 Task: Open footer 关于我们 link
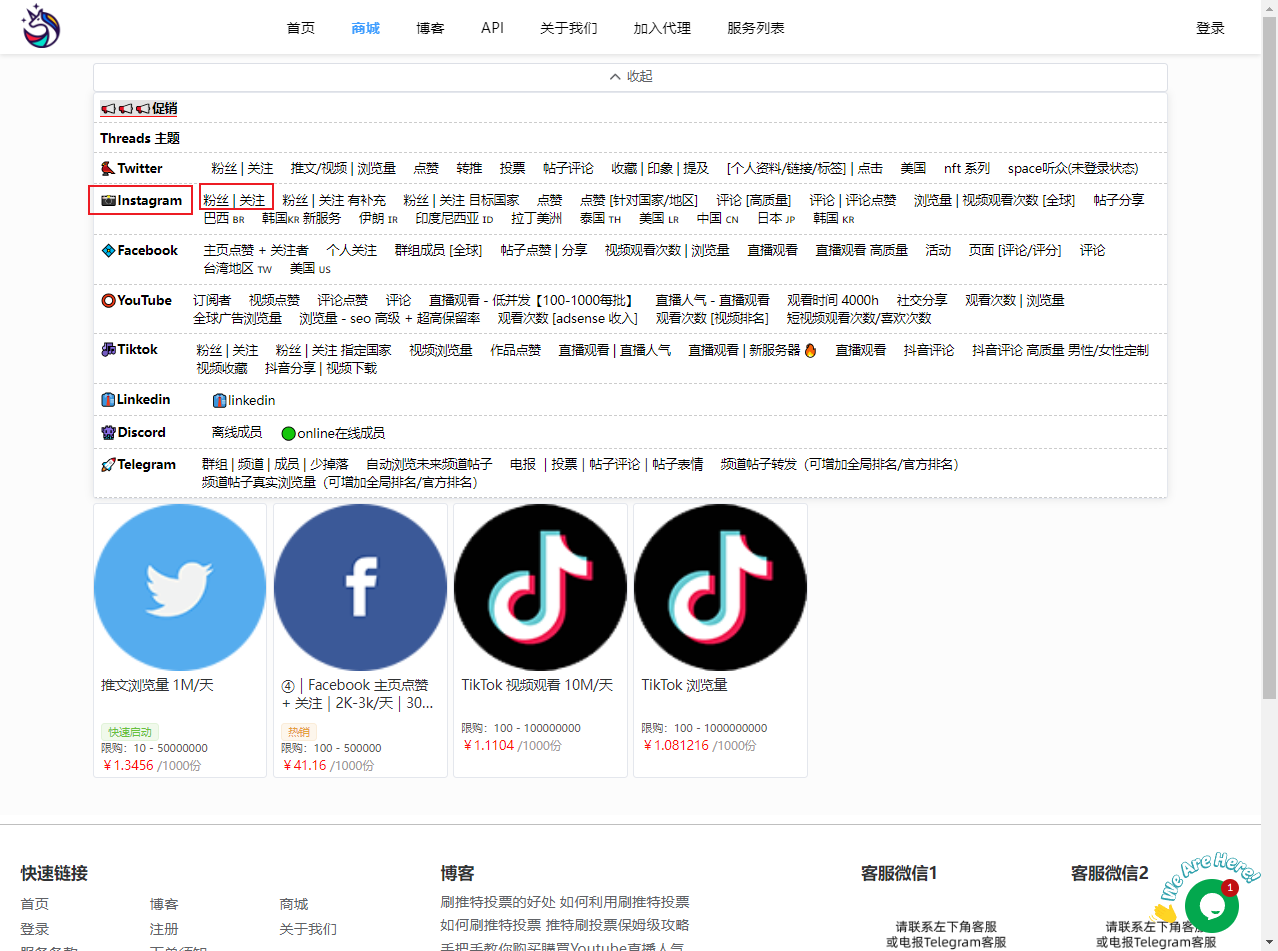[x=308, y=929]
